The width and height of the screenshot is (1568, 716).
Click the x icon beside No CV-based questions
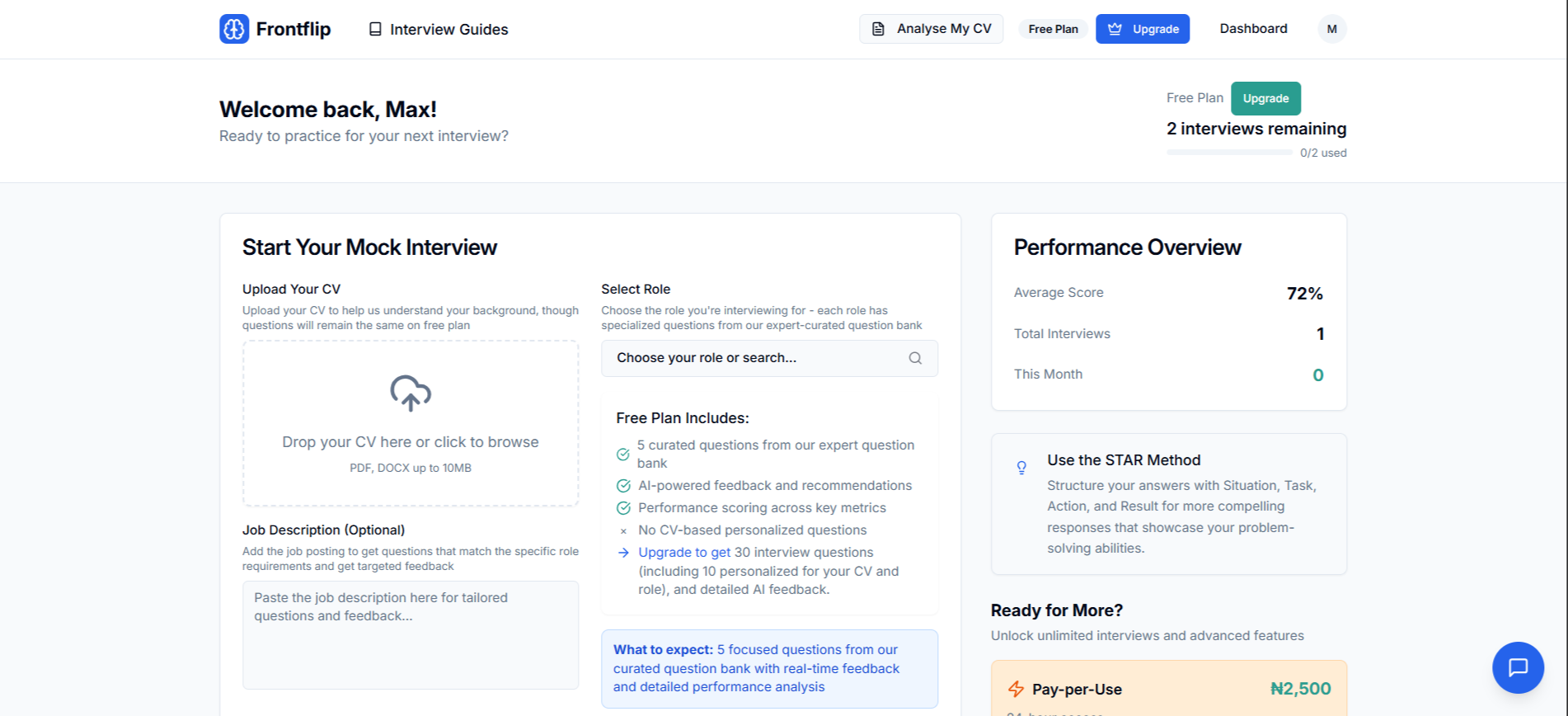pyautogui.click(x=623, y=531)
